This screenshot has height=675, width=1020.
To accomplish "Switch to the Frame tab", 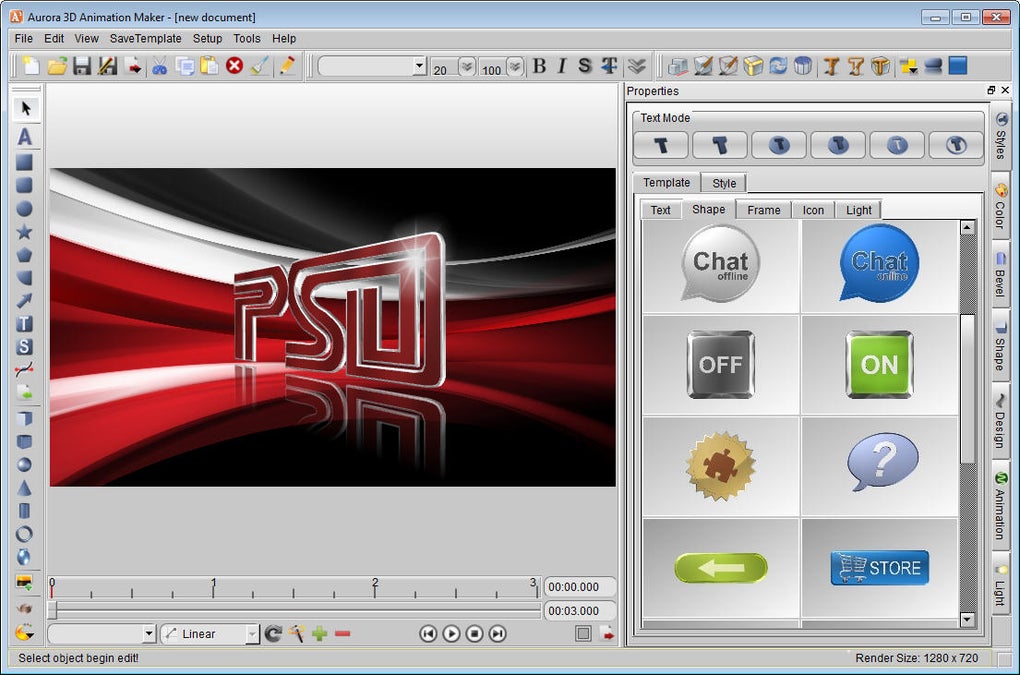I will 763,210.
